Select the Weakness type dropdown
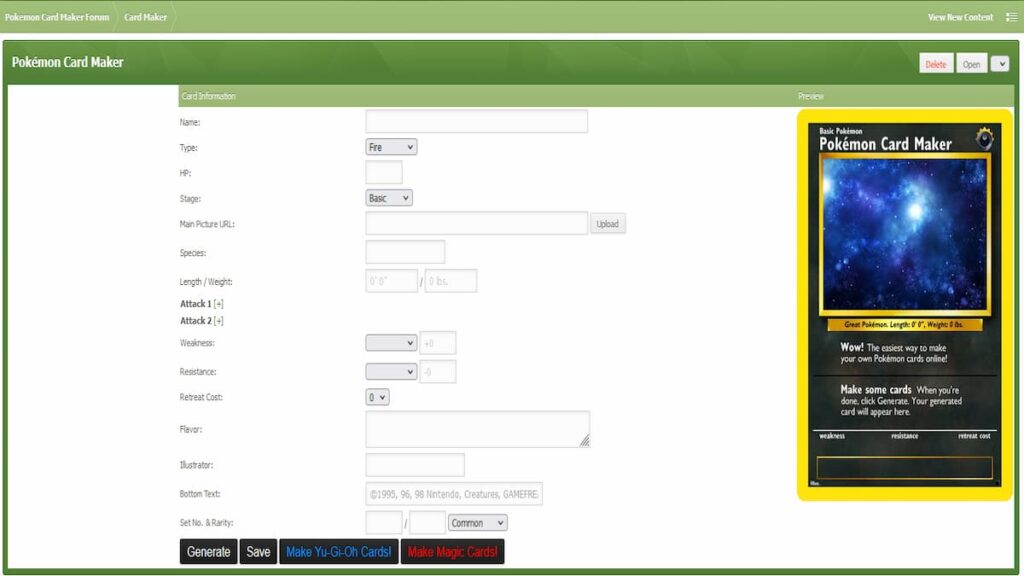 pyautogui.click(x=391, y=343)
